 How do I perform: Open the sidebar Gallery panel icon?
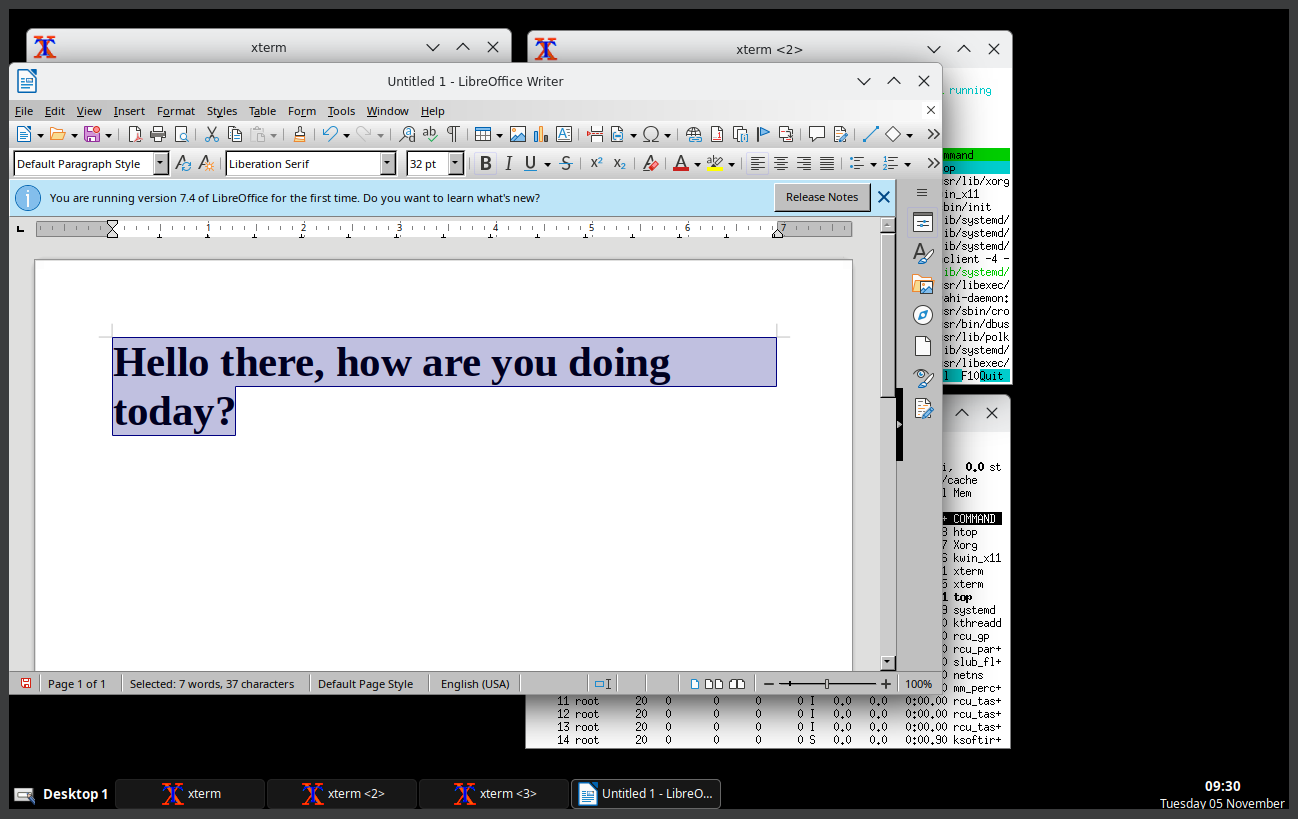click(922, 284)
